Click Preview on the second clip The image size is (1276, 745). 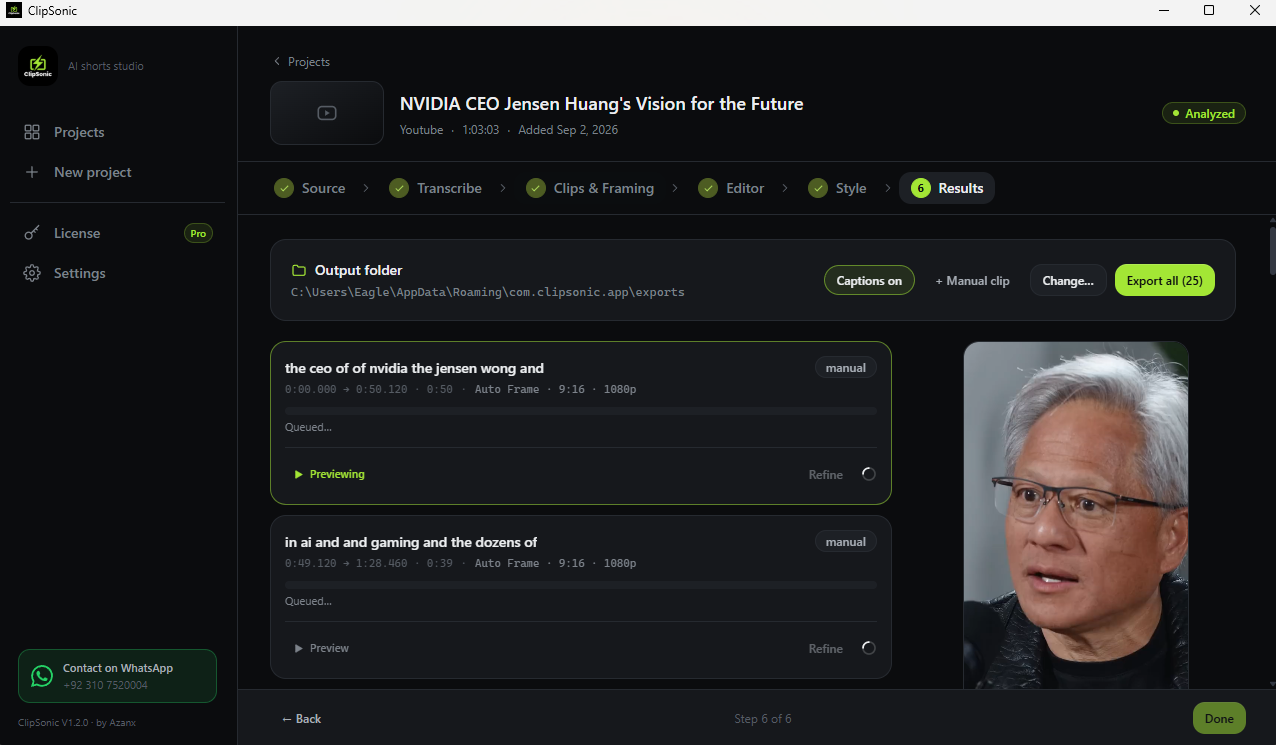(321, 648)
